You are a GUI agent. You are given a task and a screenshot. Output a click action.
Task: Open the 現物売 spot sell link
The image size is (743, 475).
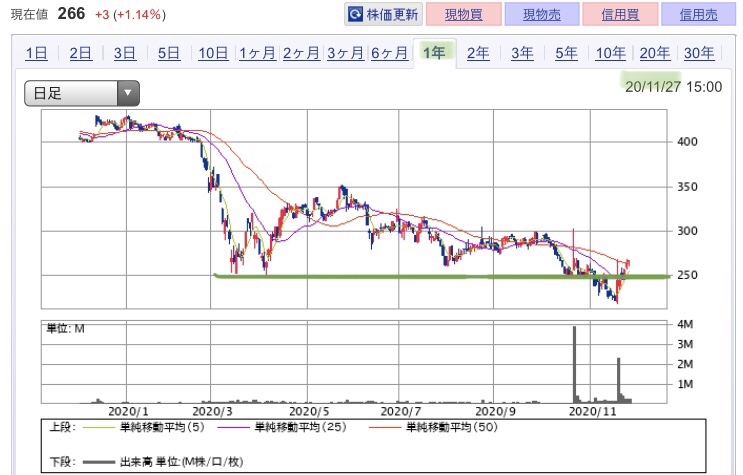tap(542, 15)
